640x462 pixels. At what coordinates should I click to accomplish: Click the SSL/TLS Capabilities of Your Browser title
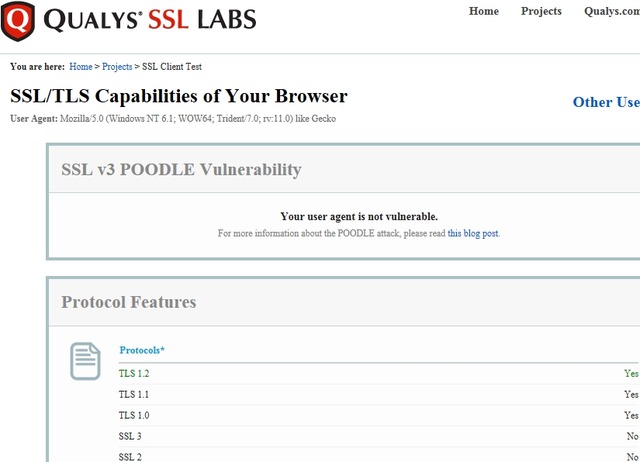click(179, 96)
